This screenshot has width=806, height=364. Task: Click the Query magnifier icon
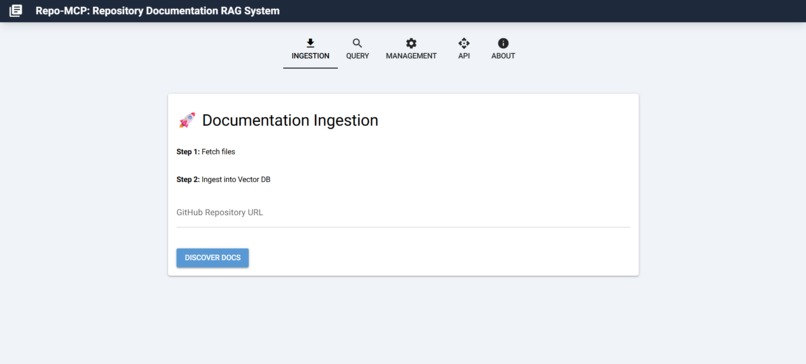tap(357, 43)
